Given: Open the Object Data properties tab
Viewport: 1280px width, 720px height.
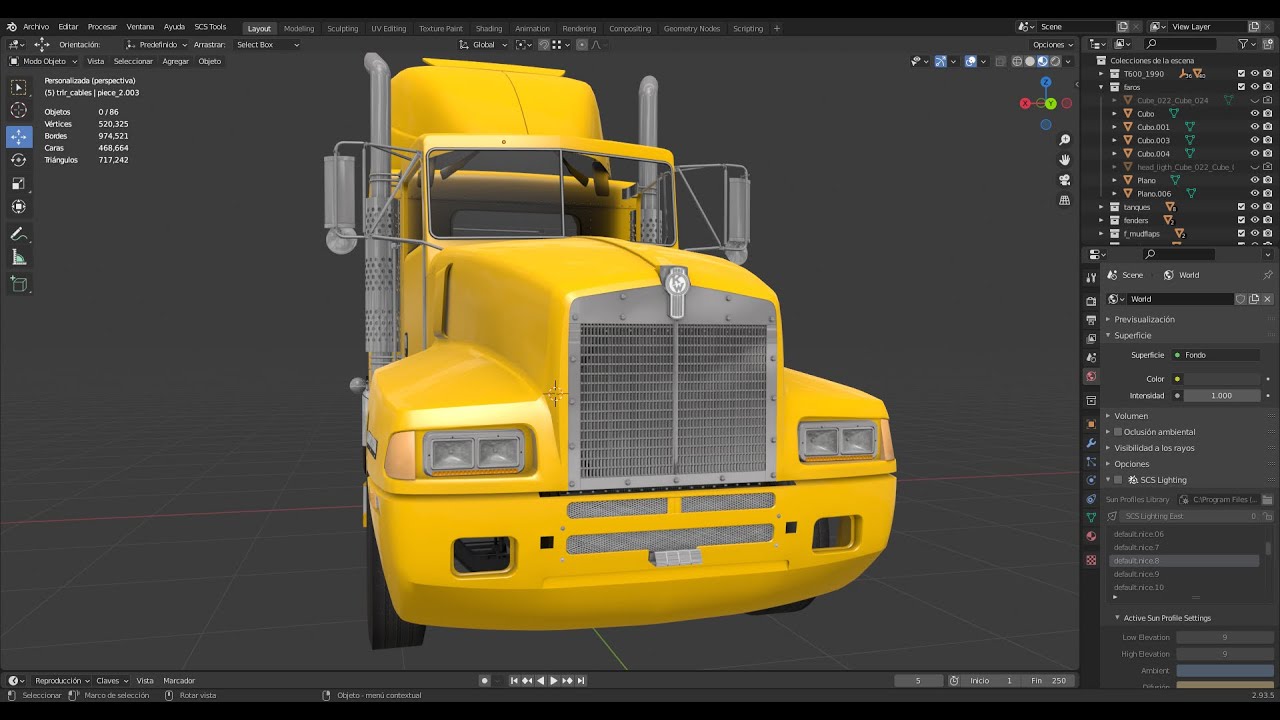Looking at the screenshot, I should click(x=1091, y=517).
